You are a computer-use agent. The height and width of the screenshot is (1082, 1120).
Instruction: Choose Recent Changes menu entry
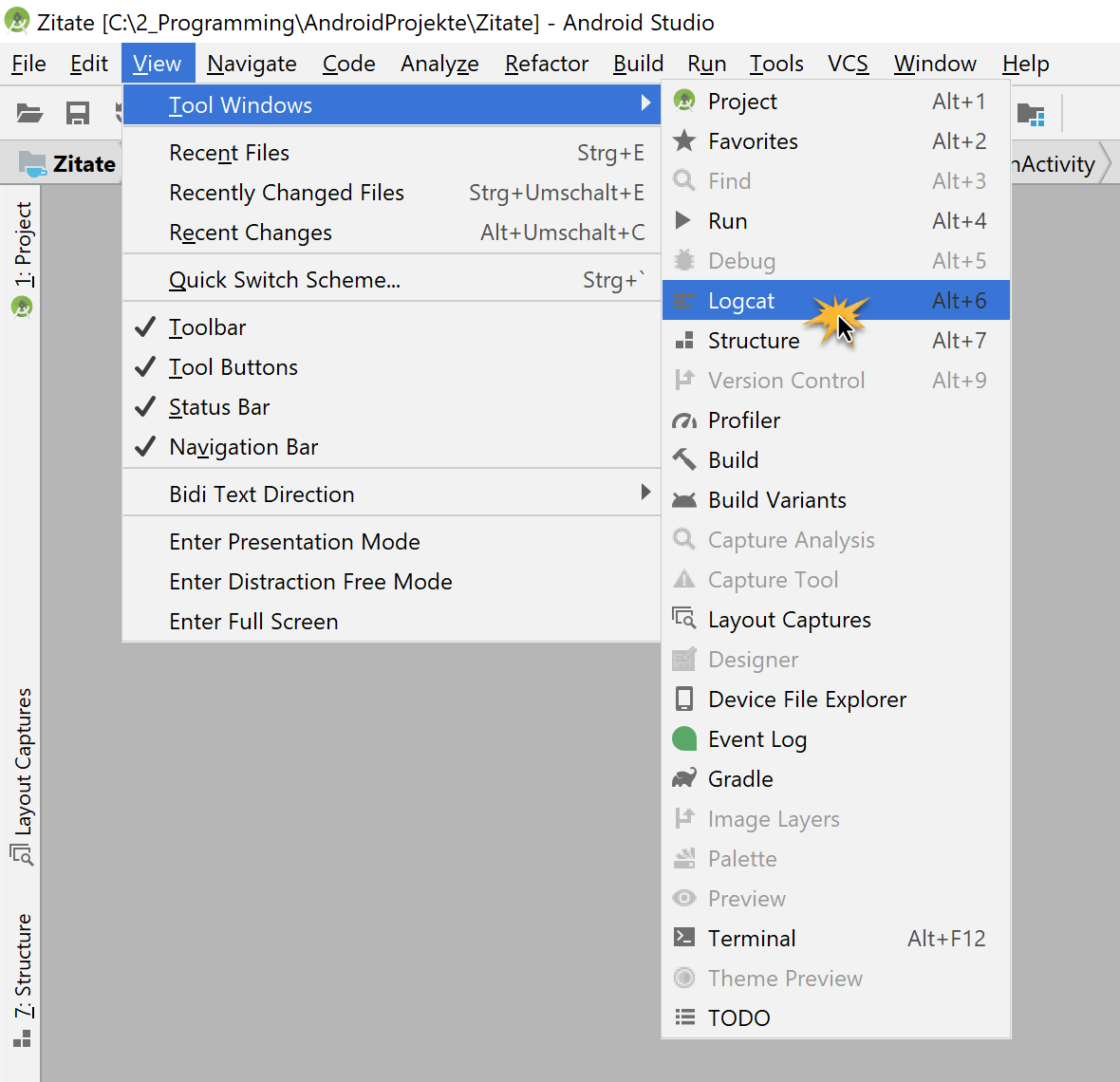pos(391,233)
